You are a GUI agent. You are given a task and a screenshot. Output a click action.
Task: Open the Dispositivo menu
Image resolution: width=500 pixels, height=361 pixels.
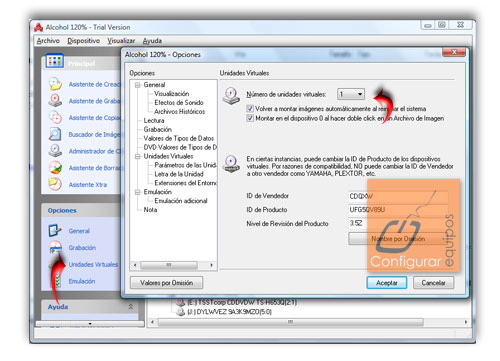[x=83, y=41]
